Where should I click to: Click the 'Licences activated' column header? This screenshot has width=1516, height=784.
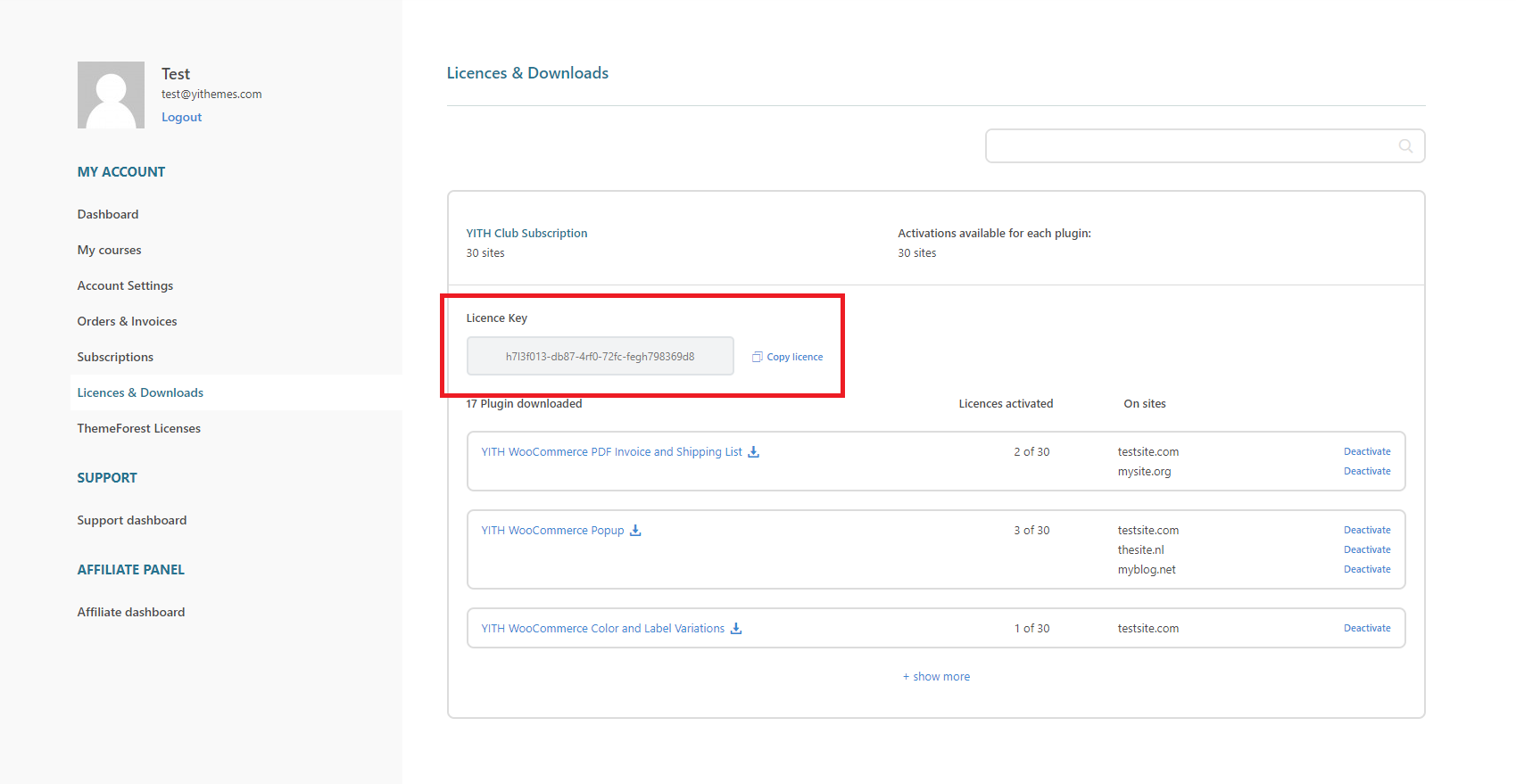(x=1006, y=404)
